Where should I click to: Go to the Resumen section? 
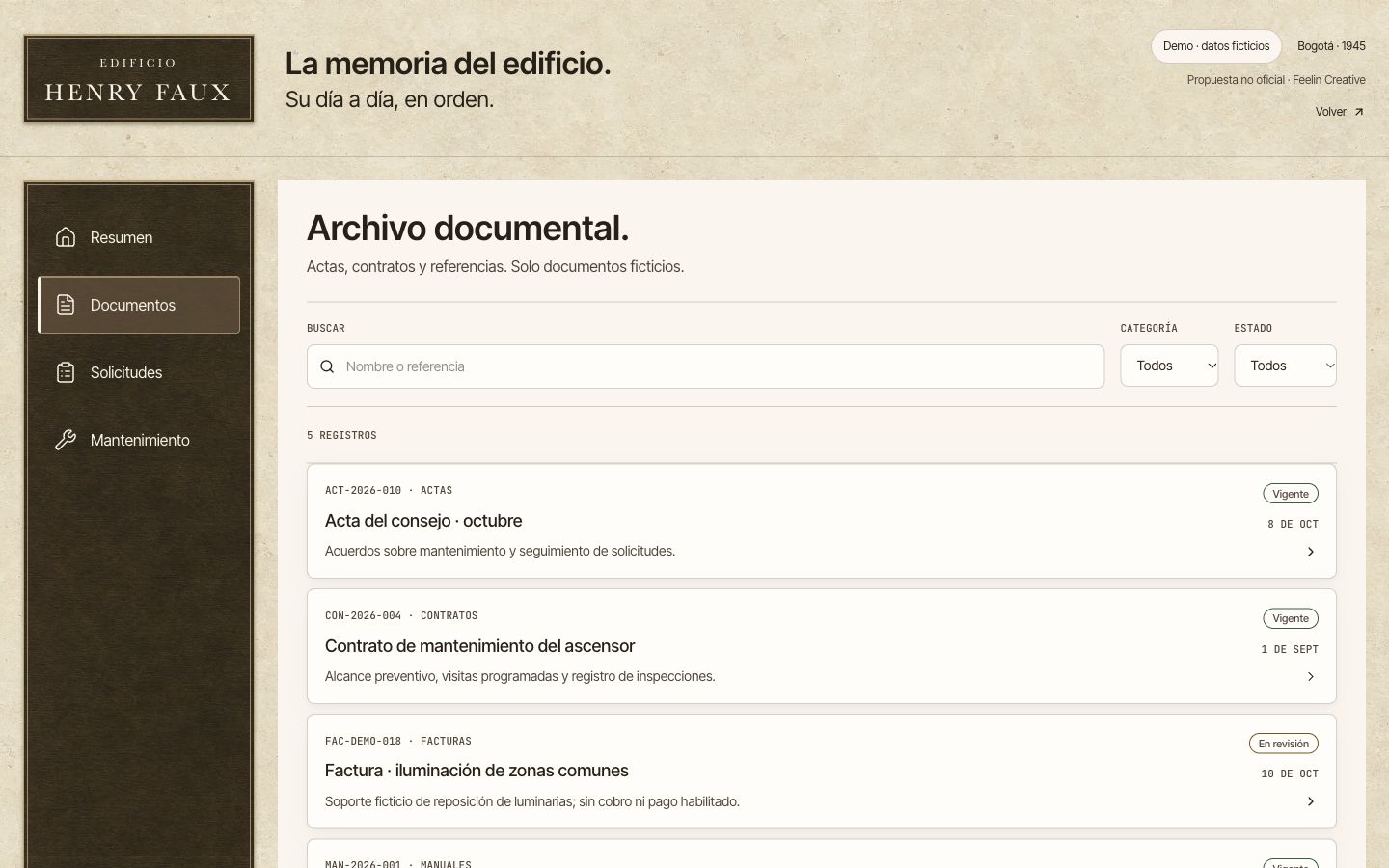[x=139, y=237]
